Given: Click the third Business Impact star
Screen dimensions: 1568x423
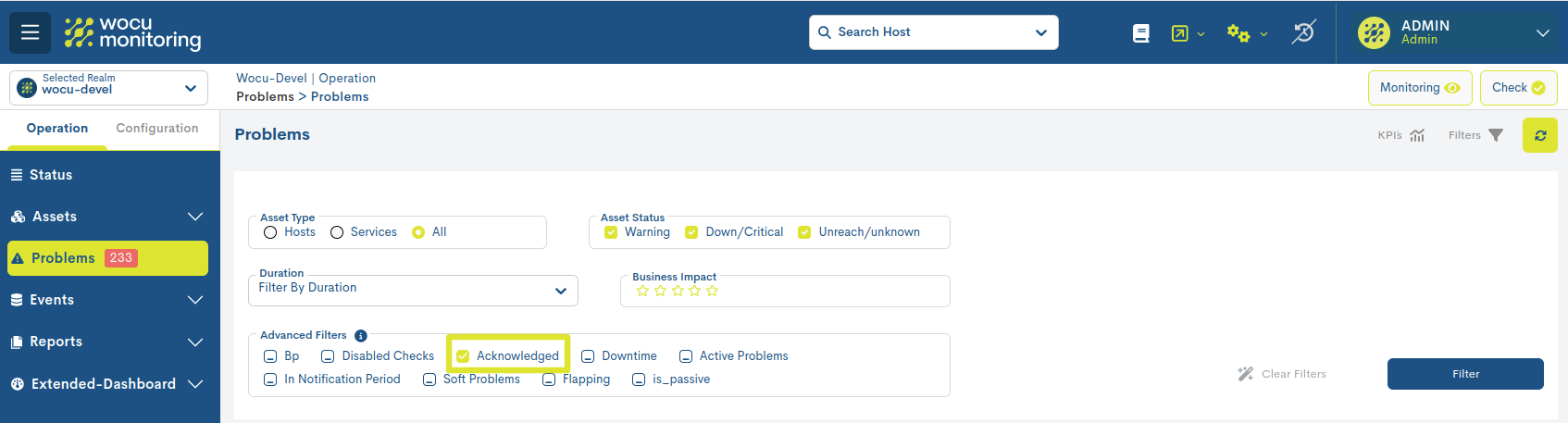Looking at the screenshot, I should (x=678, y=291).
